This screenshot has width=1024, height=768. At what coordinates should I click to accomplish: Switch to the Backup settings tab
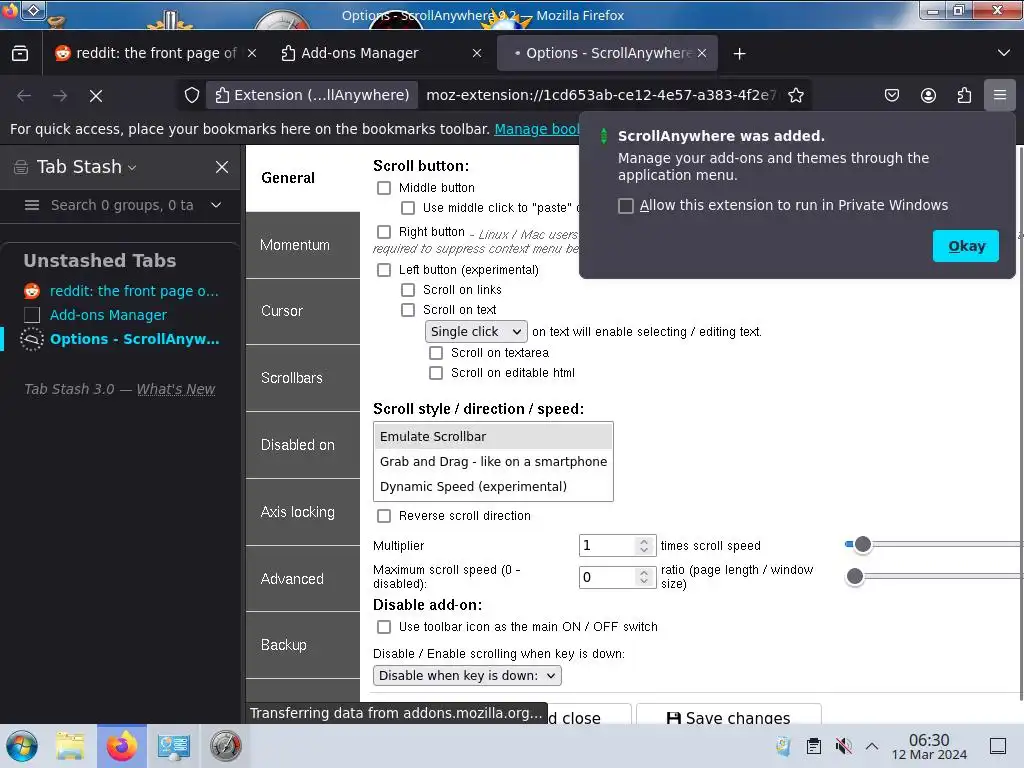(303, 645)
